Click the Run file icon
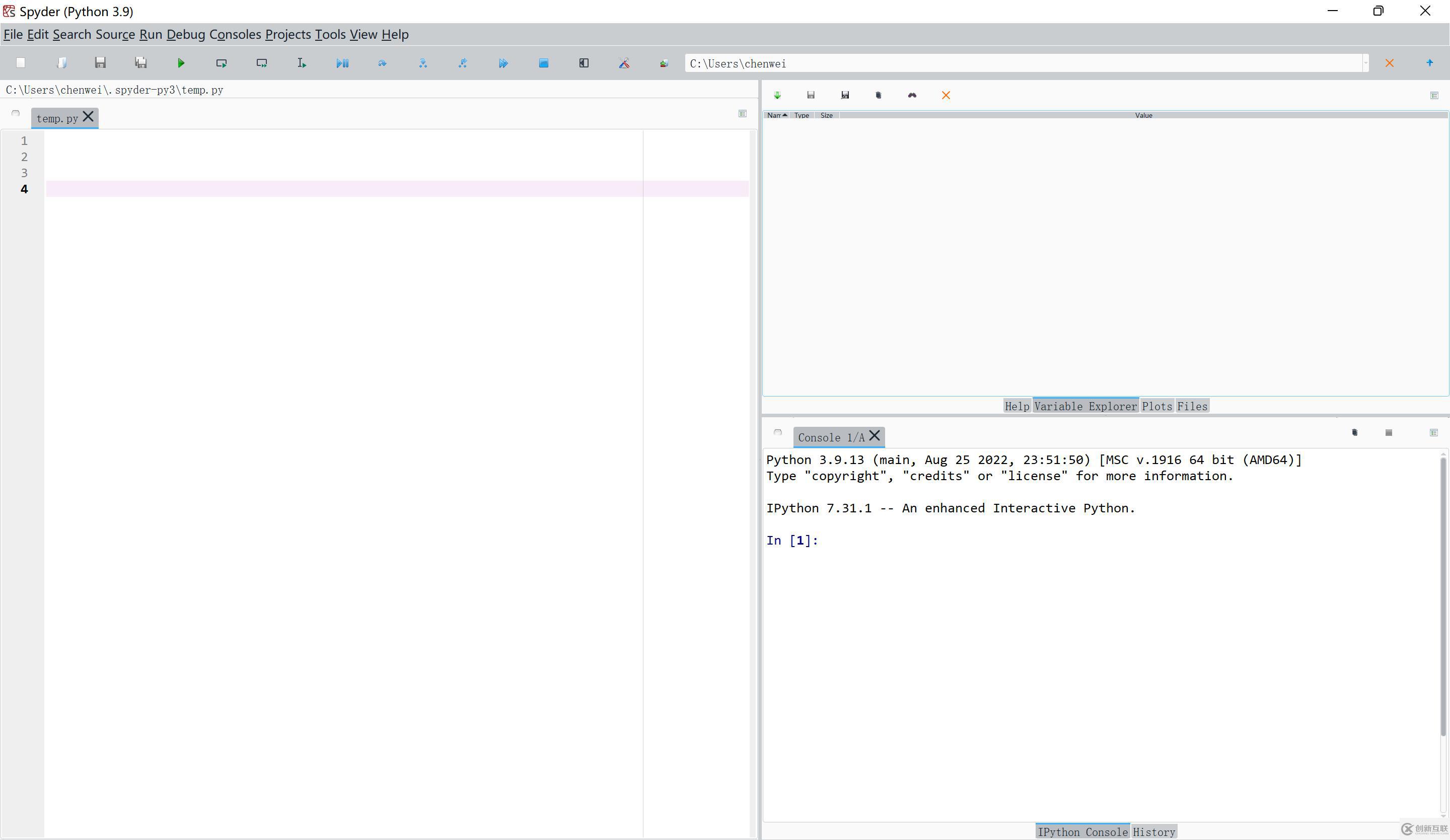1450x840 pixels. 180,62
